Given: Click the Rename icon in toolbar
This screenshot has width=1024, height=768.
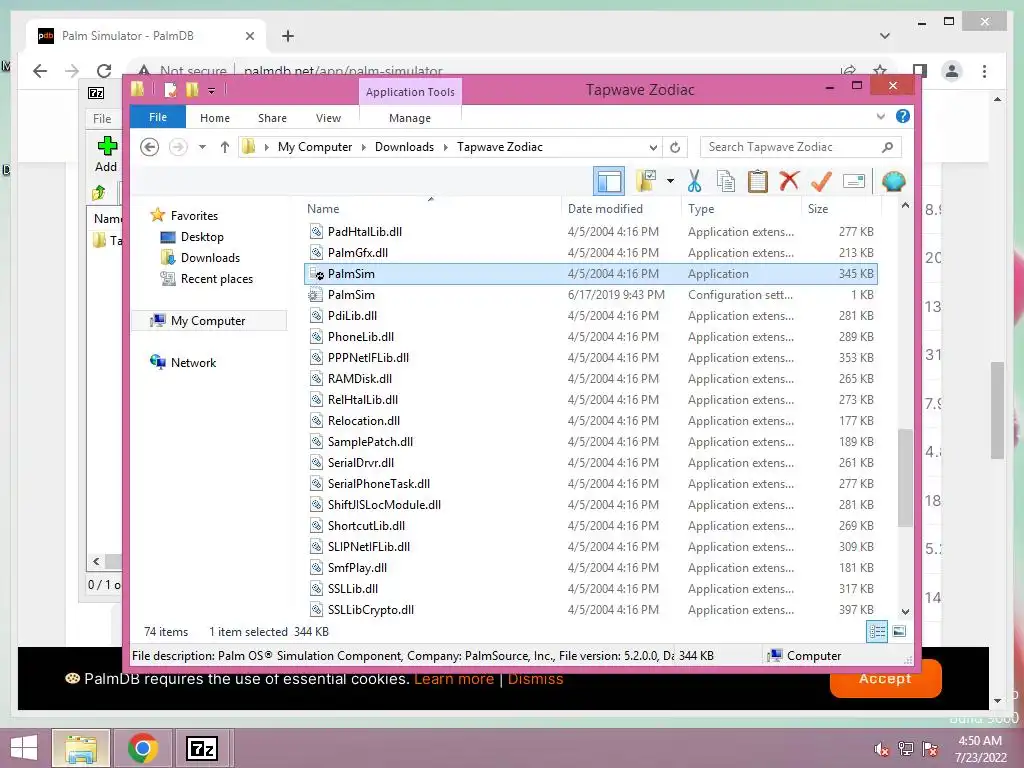Looking at the screenshot, I should coord(854,181).
